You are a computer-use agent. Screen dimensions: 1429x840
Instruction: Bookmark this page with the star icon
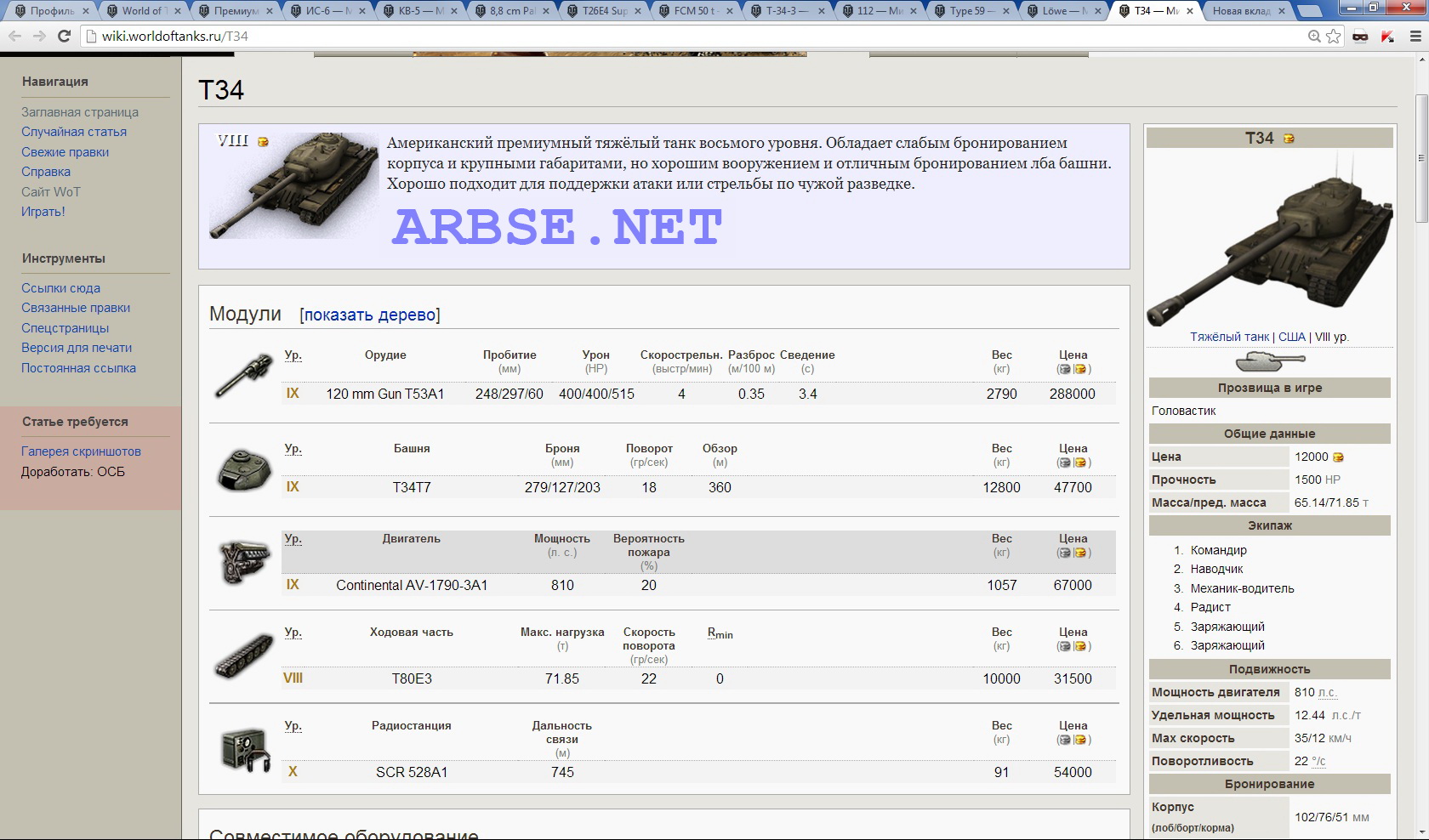pyautogui.click(x=1333, y=36)
